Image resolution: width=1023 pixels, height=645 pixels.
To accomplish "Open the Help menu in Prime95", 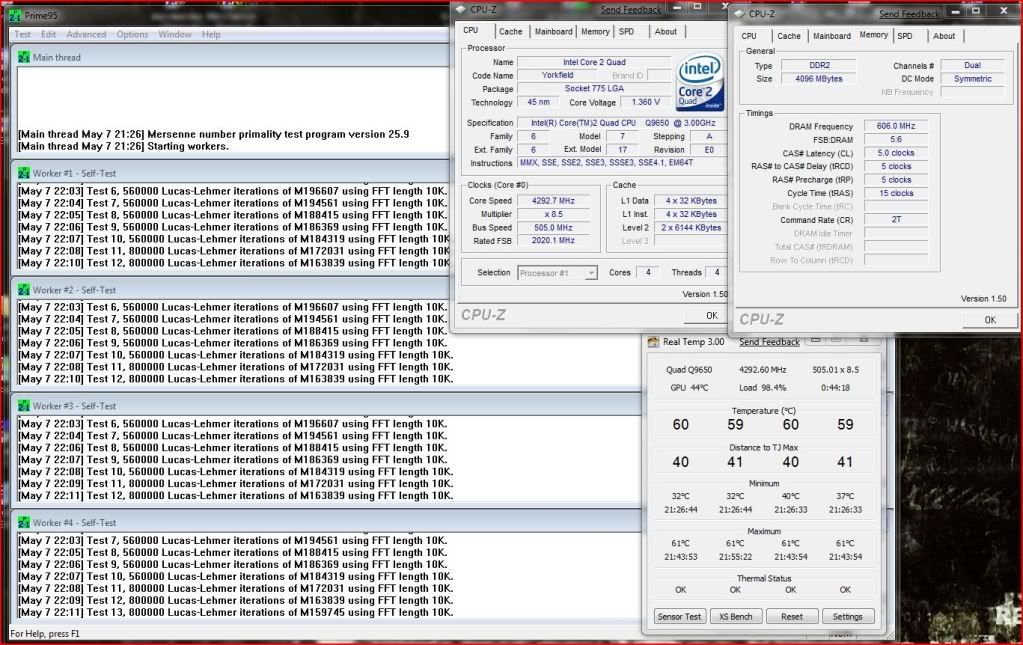I will [211, 34].
